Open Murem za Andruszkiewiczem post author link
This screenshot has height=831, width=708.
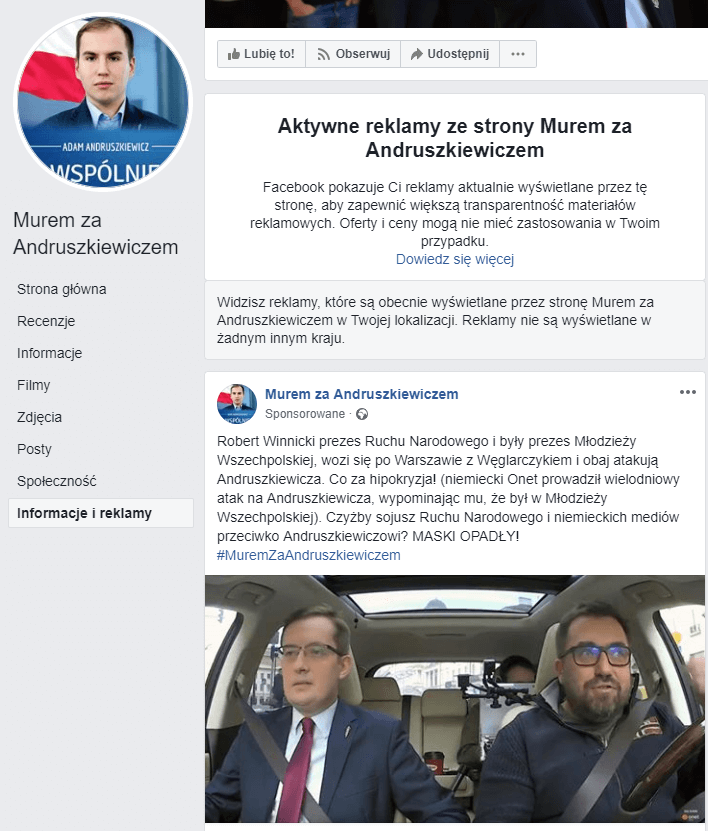coord(361,394)
